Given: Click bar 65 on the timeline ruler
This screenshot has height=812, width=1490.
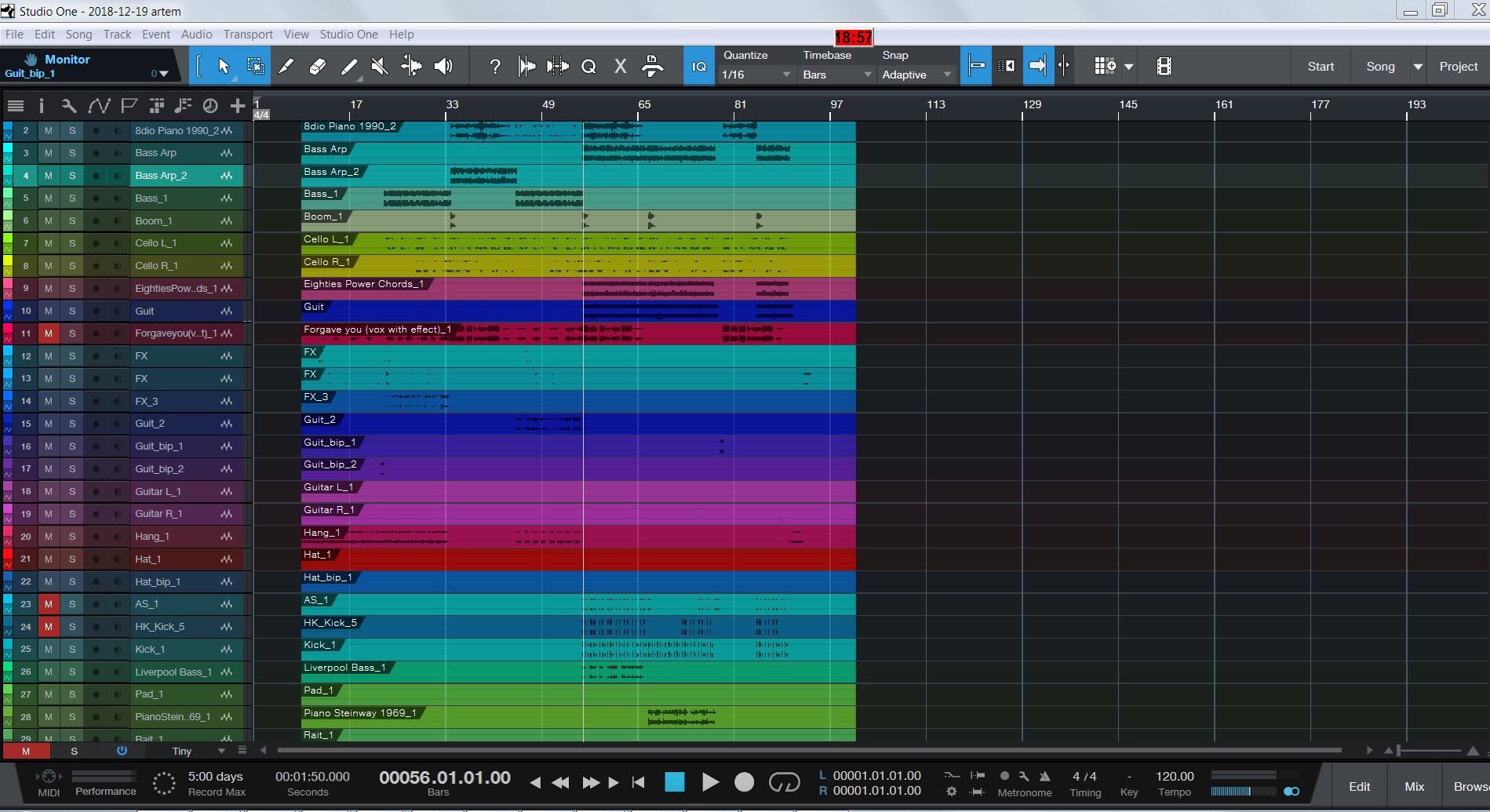Looking at the screenshot, I should tap(643, 105).
